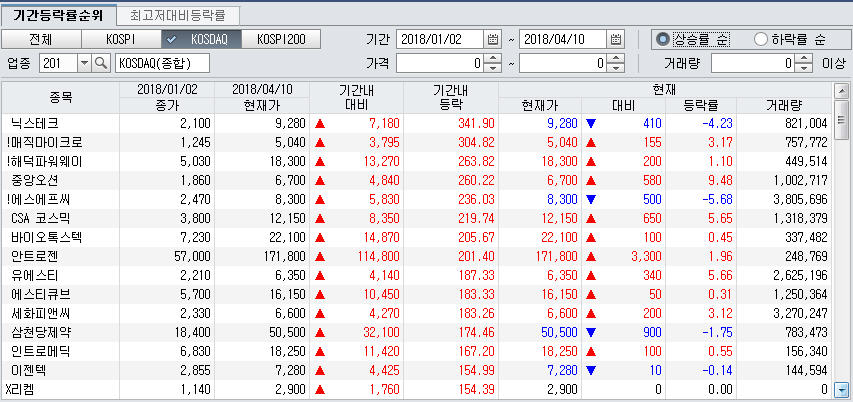
Task: Click the maximum price input field
Action: pyautogui.click(x=563, y=64)
